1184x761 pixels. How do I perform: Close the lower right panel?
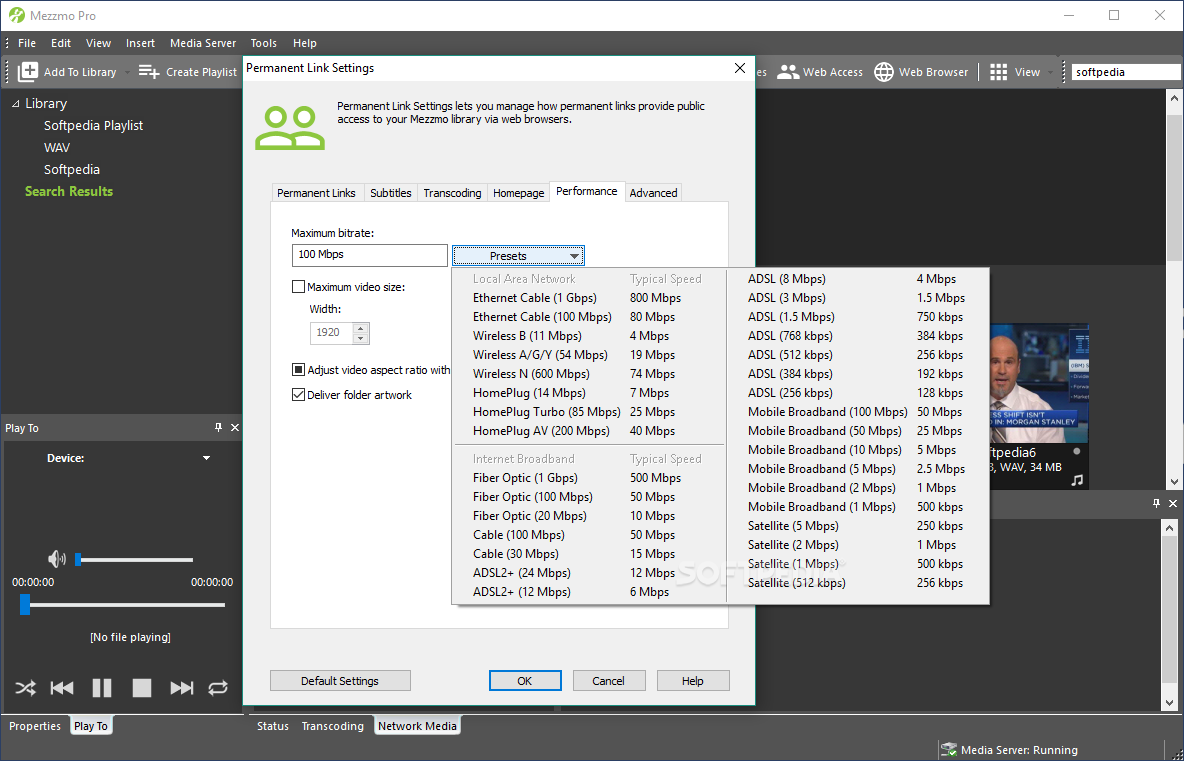click(x=1173, y=503)
